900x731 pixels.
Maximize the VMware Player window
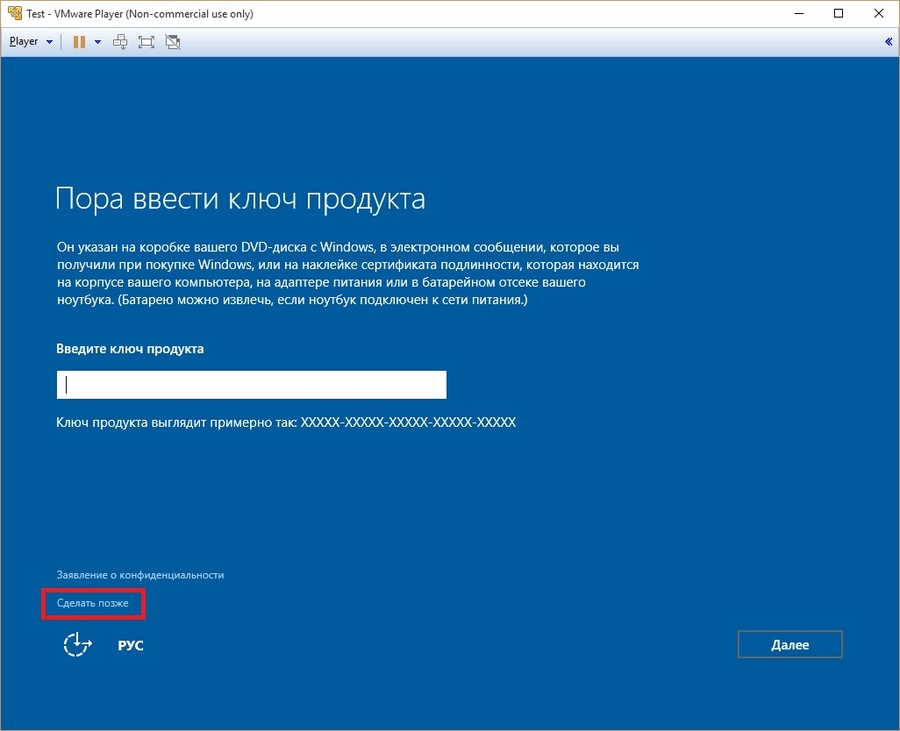click(x=838, y=13)
